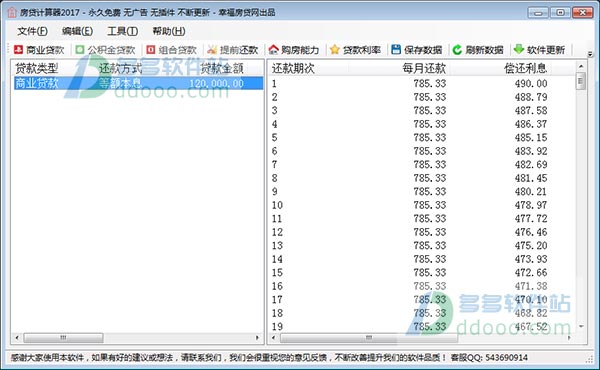The width and height of the screenshot is (600, 370).
Task: Click the 公积金贷款 toolbar icon
Action: (80, 50)
